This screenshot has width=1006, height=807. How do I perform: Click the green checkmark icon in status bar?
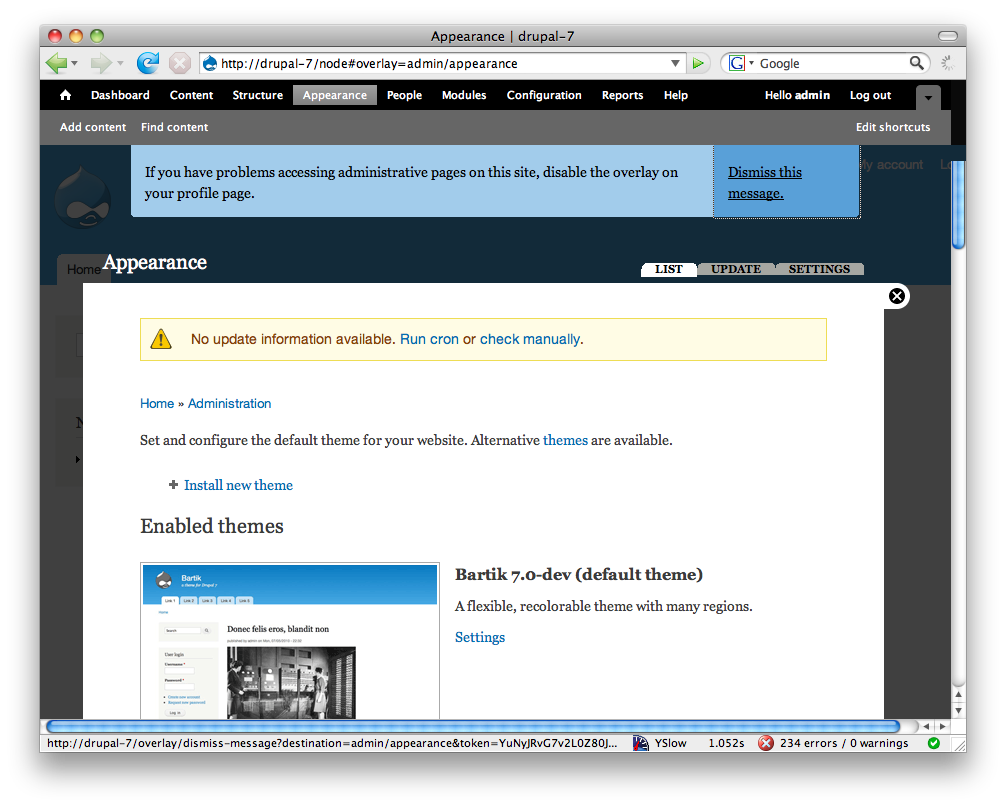934,743
